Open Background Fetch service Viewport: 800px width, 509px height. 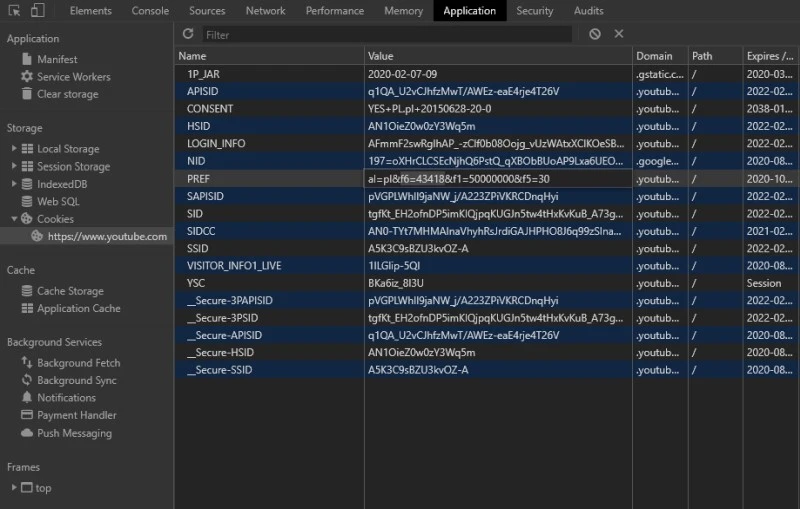[78, 363]
